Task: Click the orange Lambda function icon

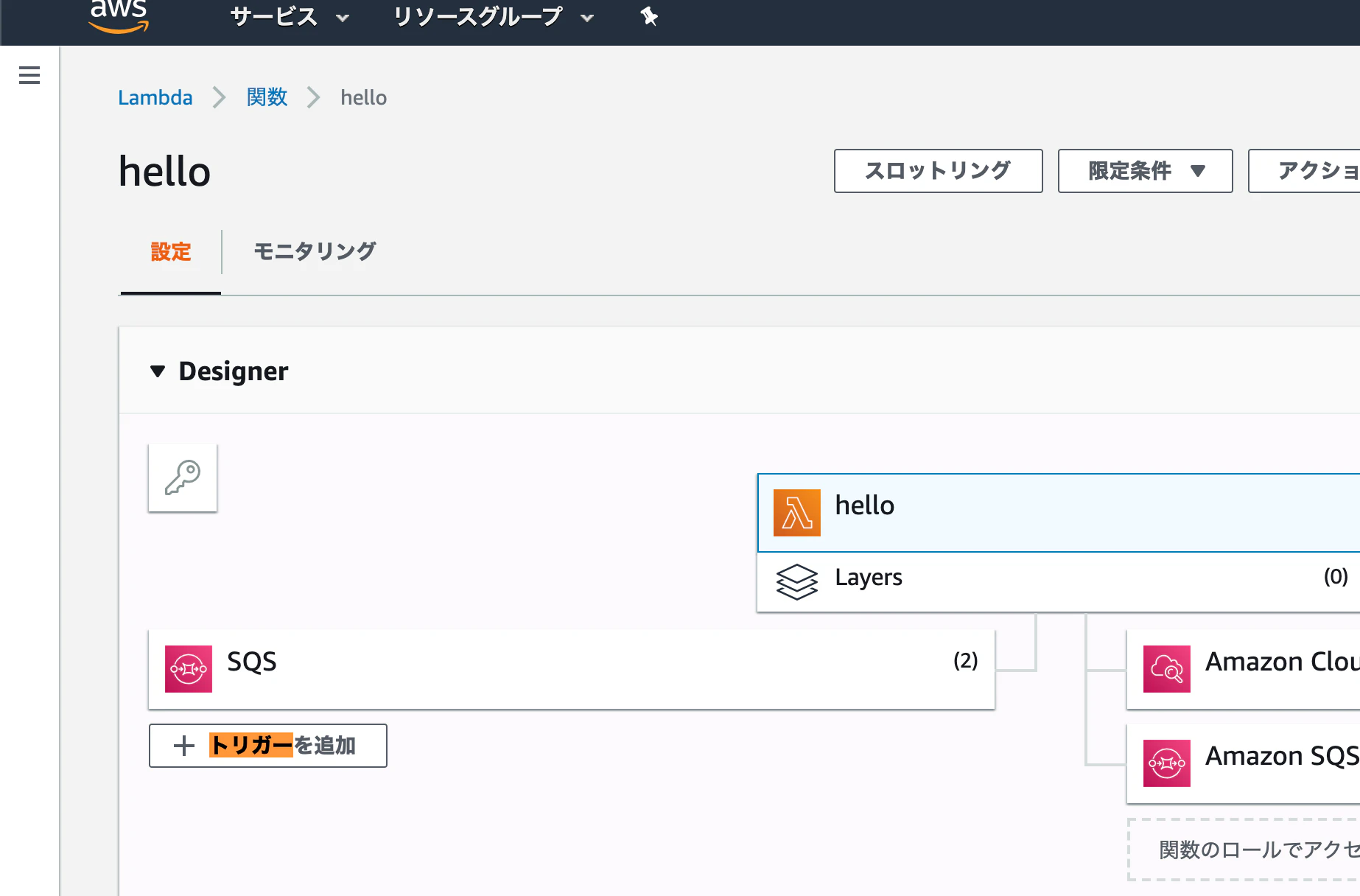Action: (797, 513)
